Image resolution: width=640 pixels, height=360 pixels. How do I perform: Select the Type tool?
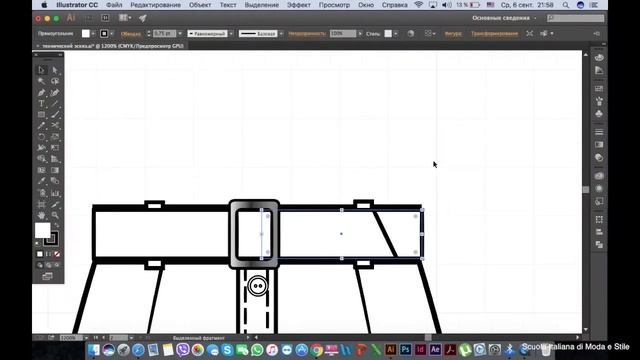[x=42, y=104]
